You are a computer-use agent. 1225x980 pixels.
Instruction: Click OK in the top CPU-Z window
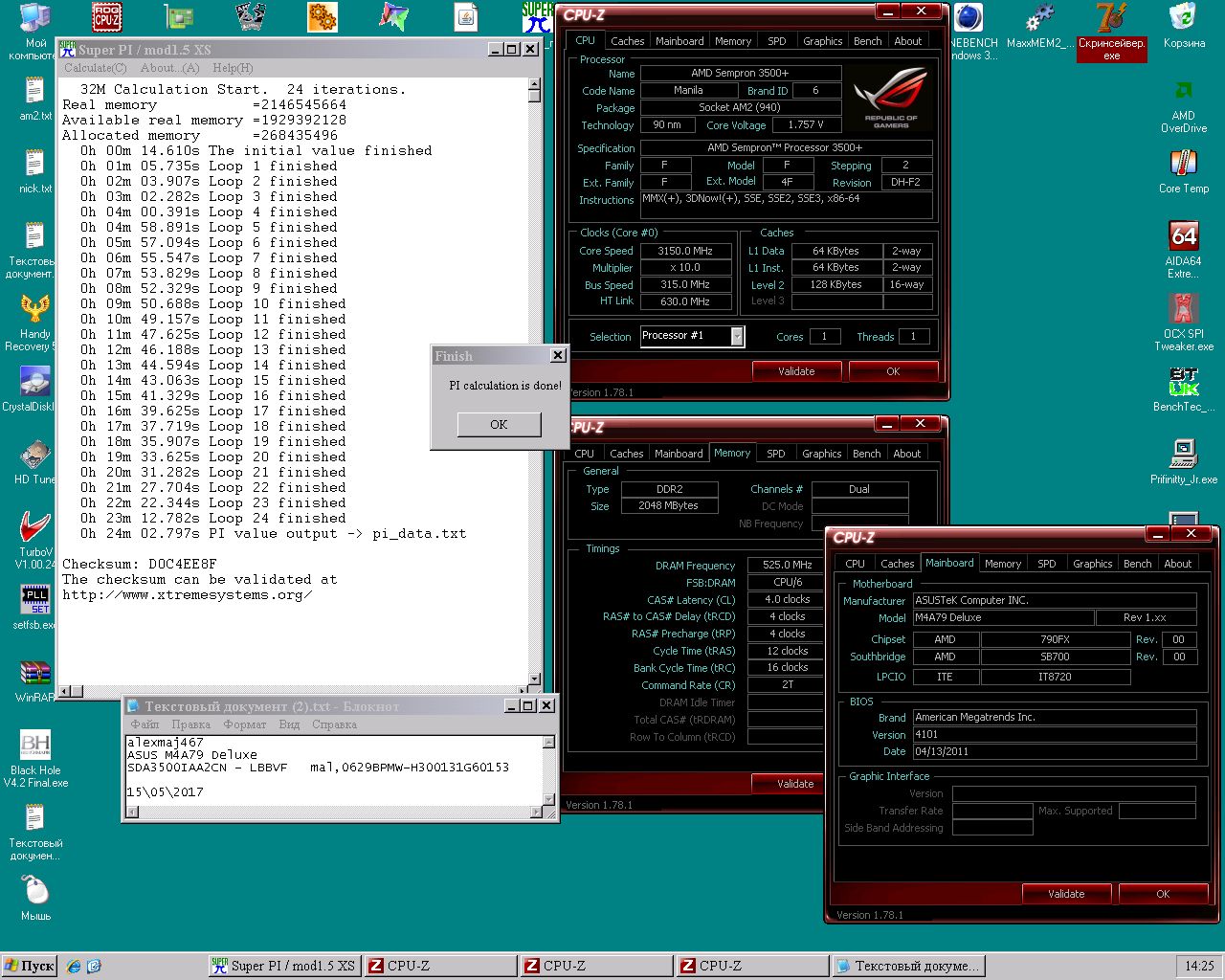click(x=893, y=371)
